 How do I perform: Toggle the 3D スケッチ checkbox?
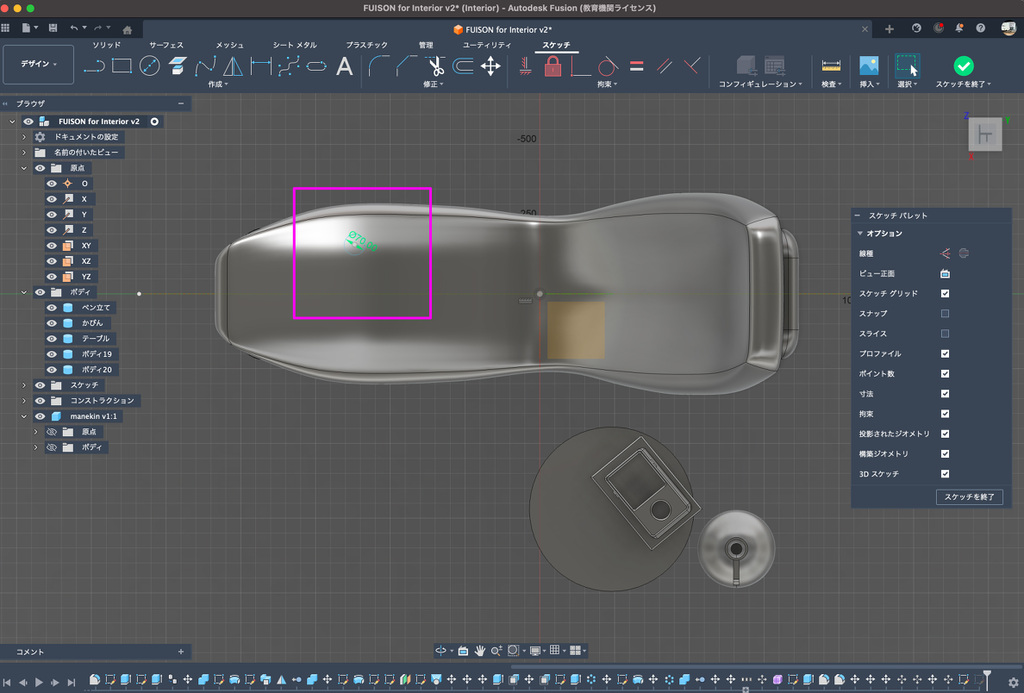[x=945, y=473]
